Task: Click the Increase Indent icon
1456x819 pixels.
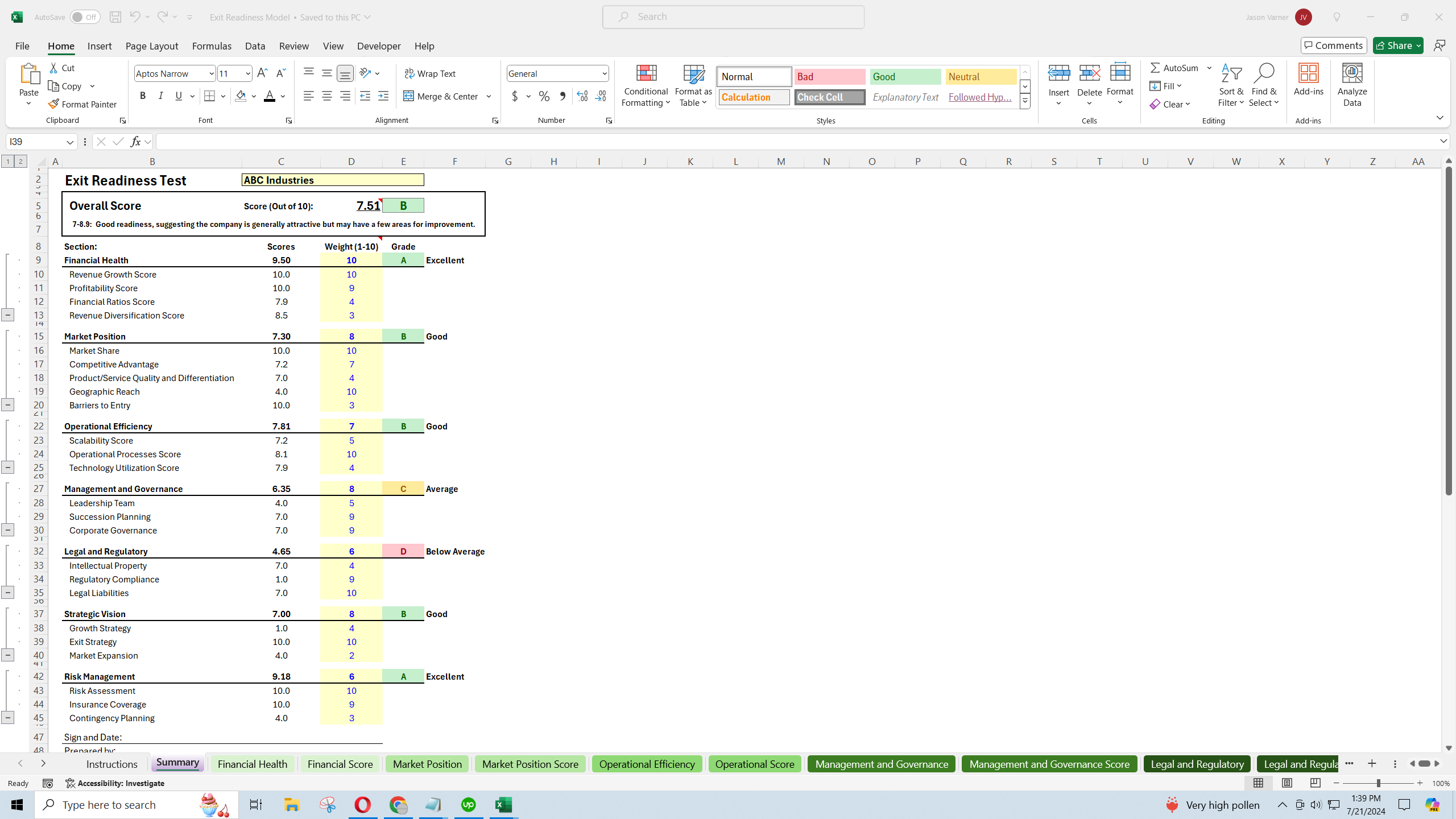Action: pos(383,96)
